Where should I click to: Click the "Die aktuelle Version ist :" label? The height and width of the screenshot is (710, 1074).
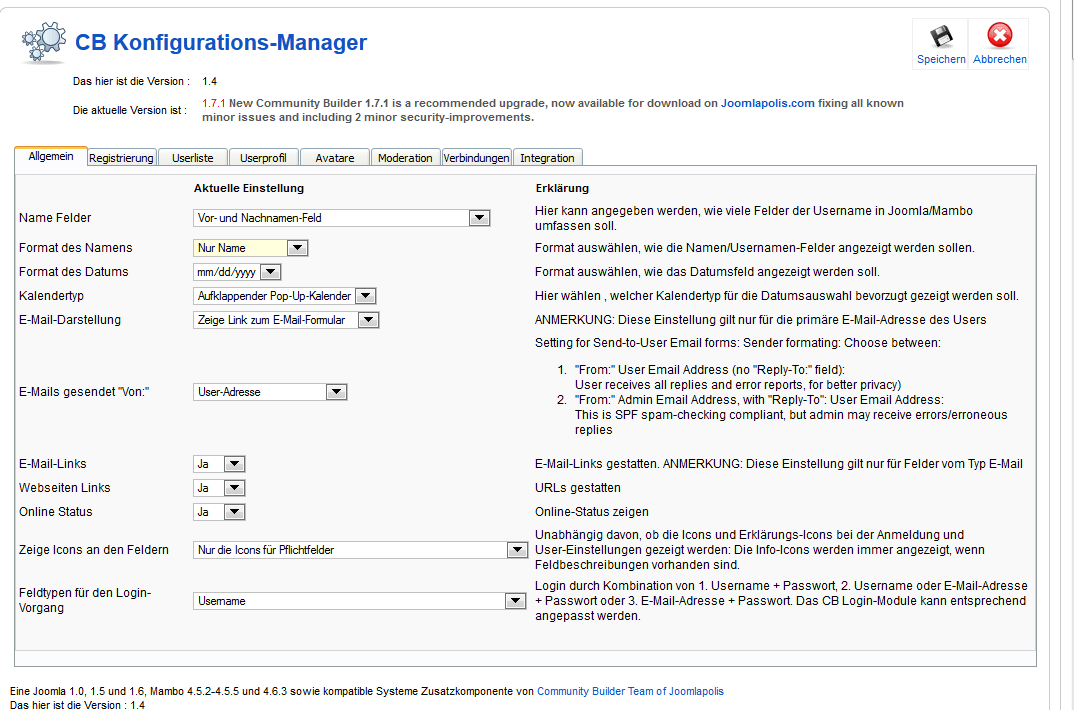coord(129,110)
